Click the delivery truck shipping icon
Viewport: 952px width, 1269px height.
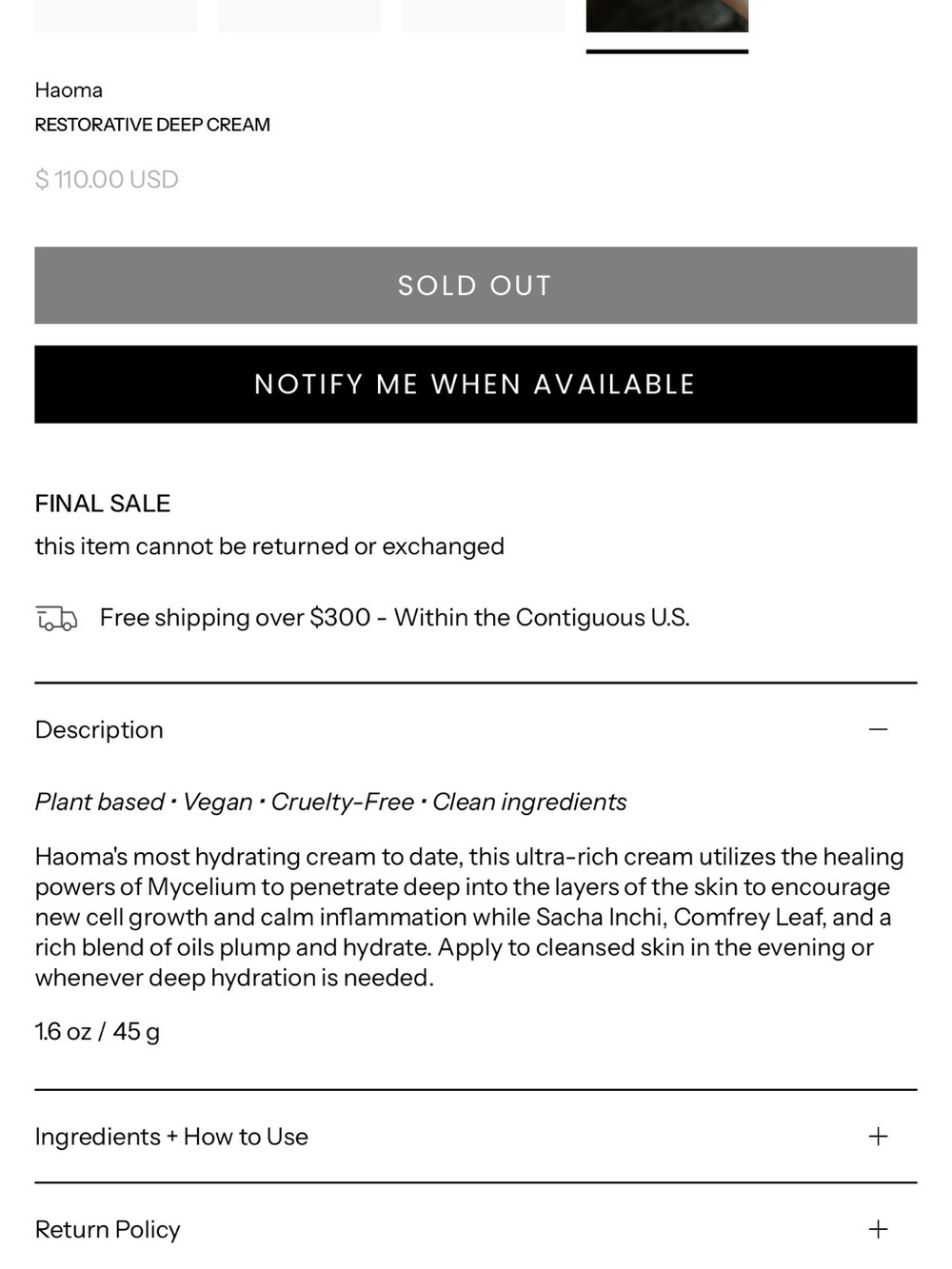click(x=56, y=618)
